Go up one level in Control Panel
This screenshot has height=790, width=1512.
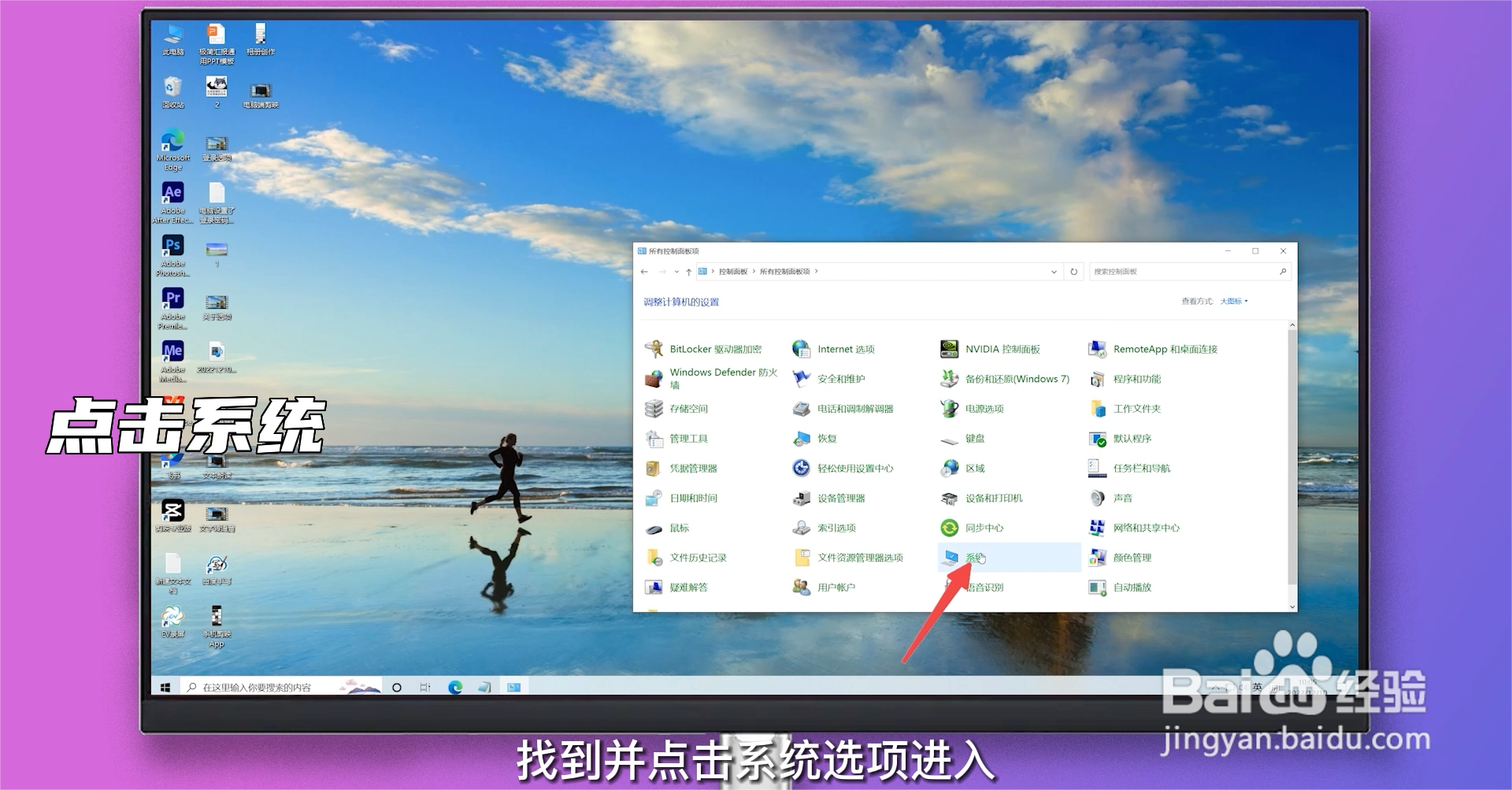pos(689,272)
